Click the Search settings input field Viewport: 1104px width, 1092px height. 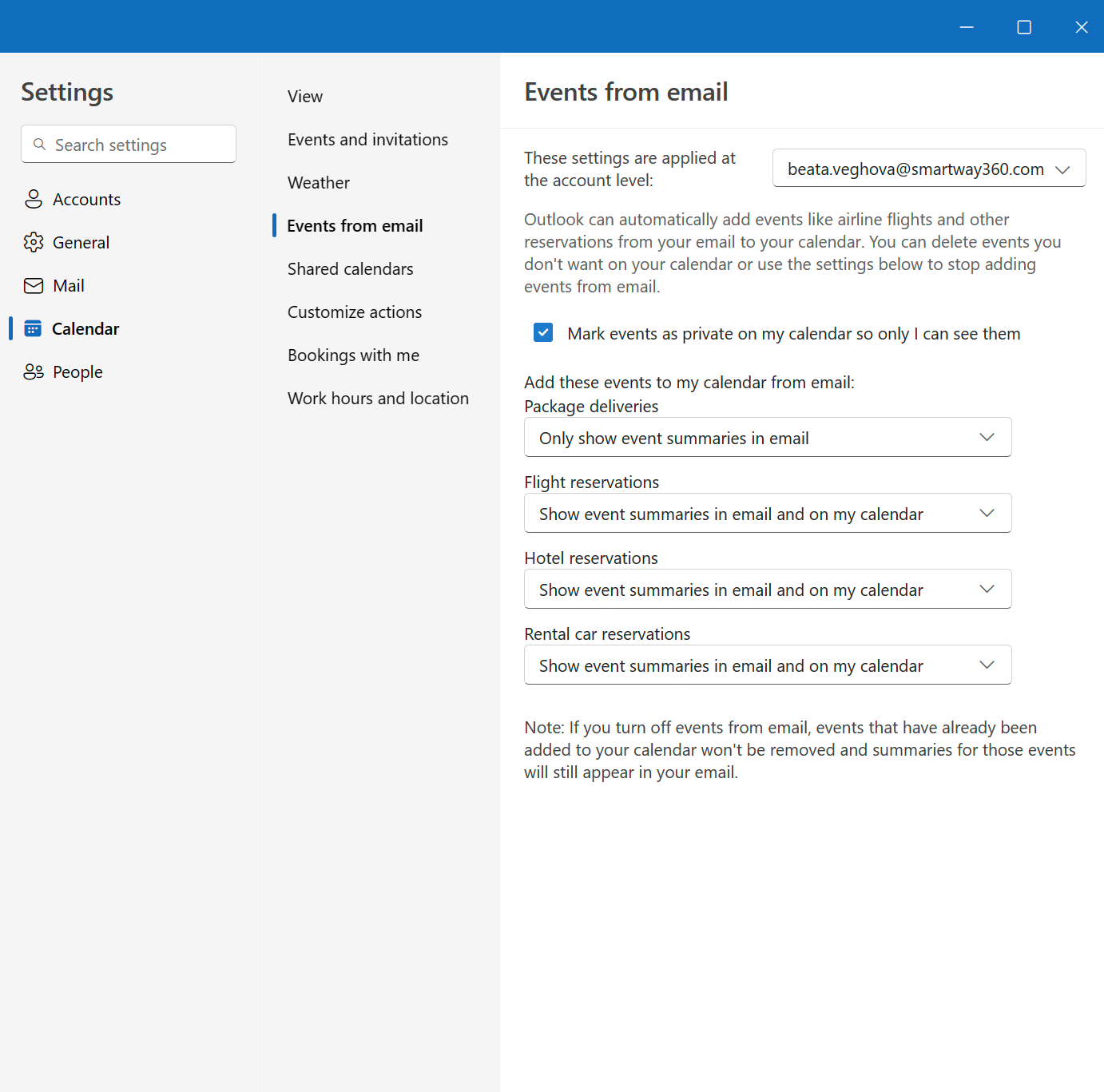(x=129, y=144)
